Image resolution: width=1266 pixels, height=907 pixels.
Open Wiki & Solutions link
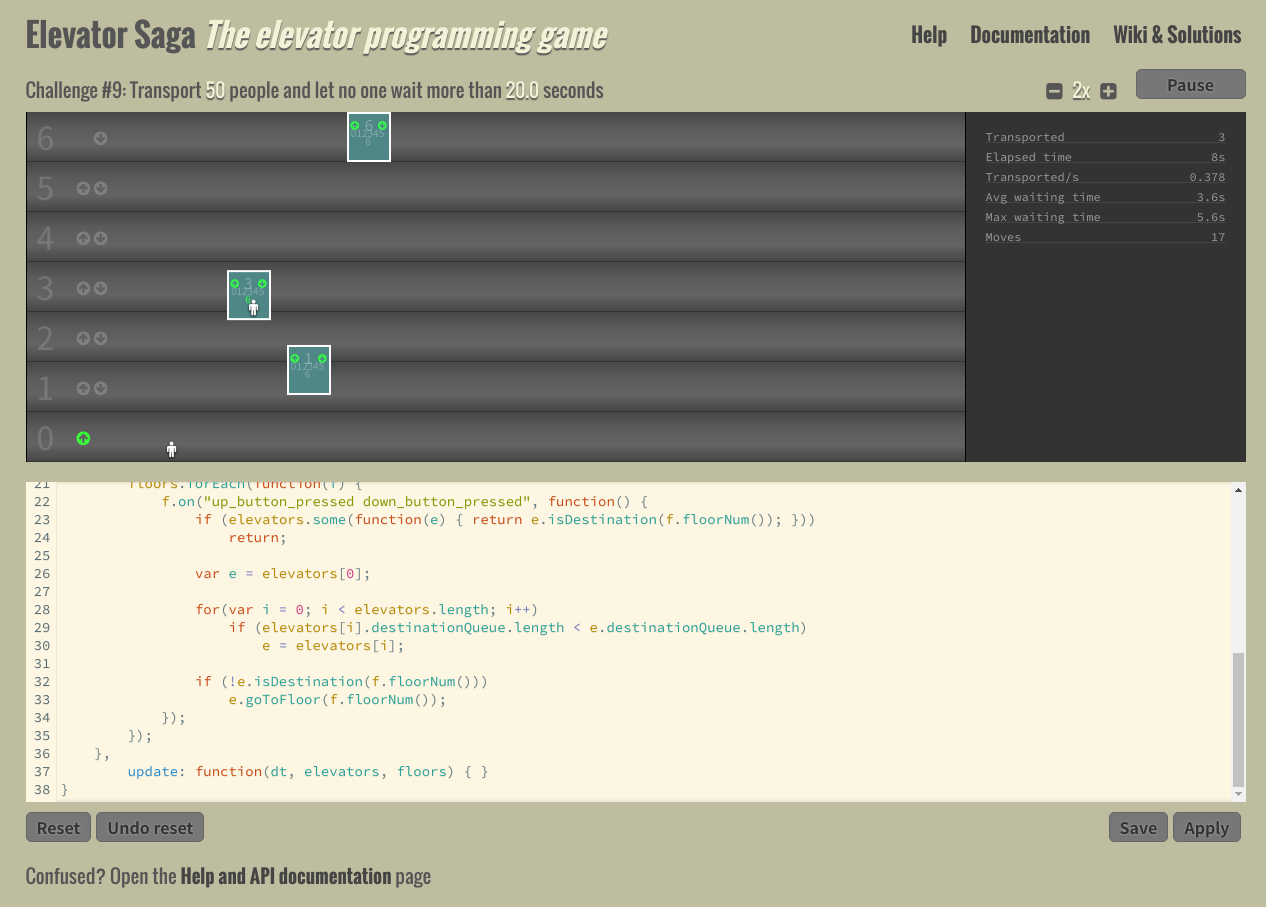pyautogui.click(x=1177, y=35)
